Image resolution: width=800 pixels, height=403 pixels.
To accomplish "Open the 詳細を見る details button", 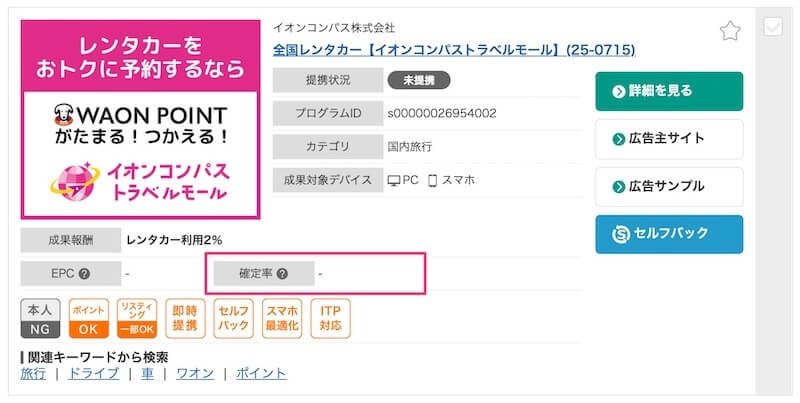I will 669,91.
